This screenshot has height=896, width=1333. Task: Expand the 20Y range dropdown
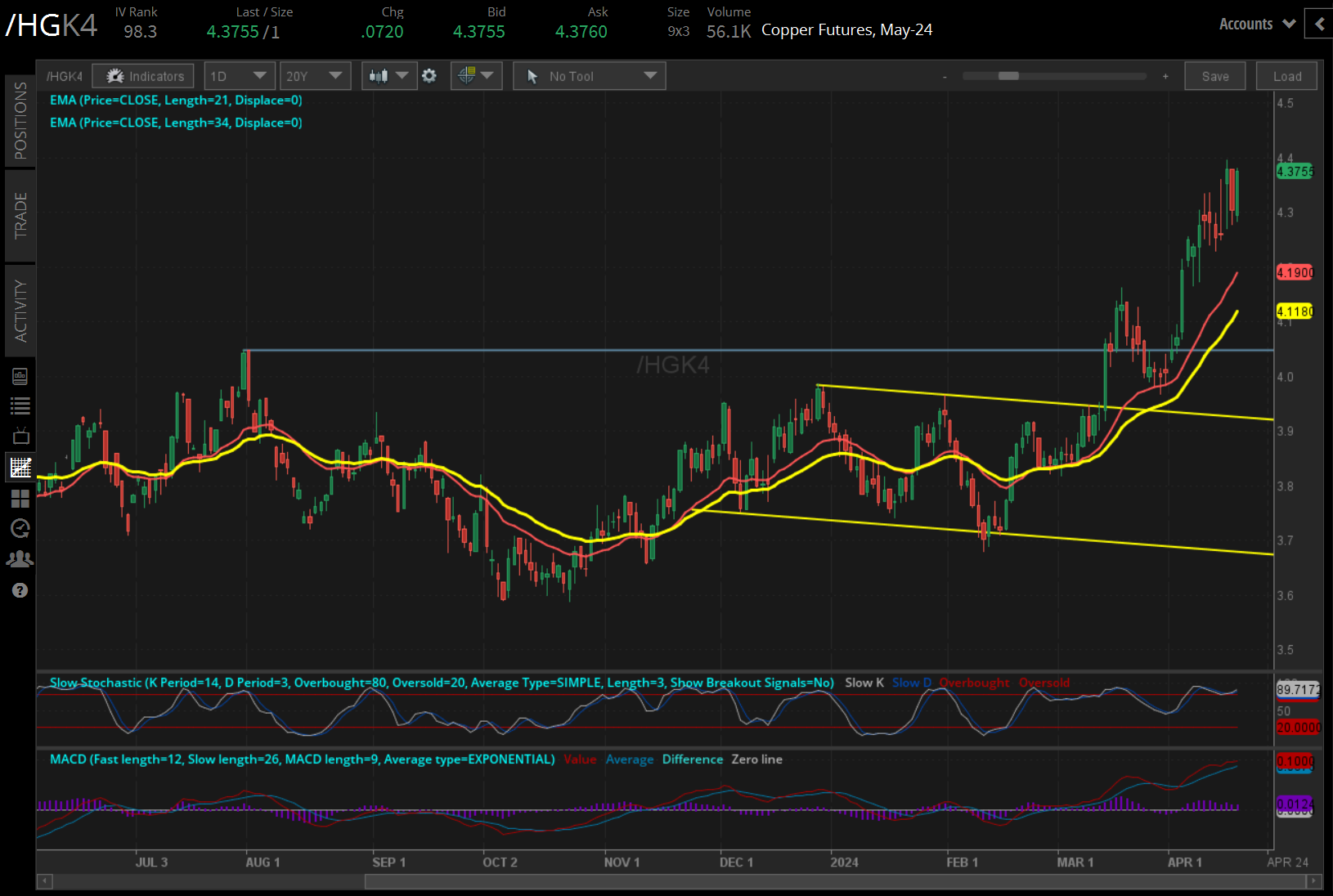314,76
